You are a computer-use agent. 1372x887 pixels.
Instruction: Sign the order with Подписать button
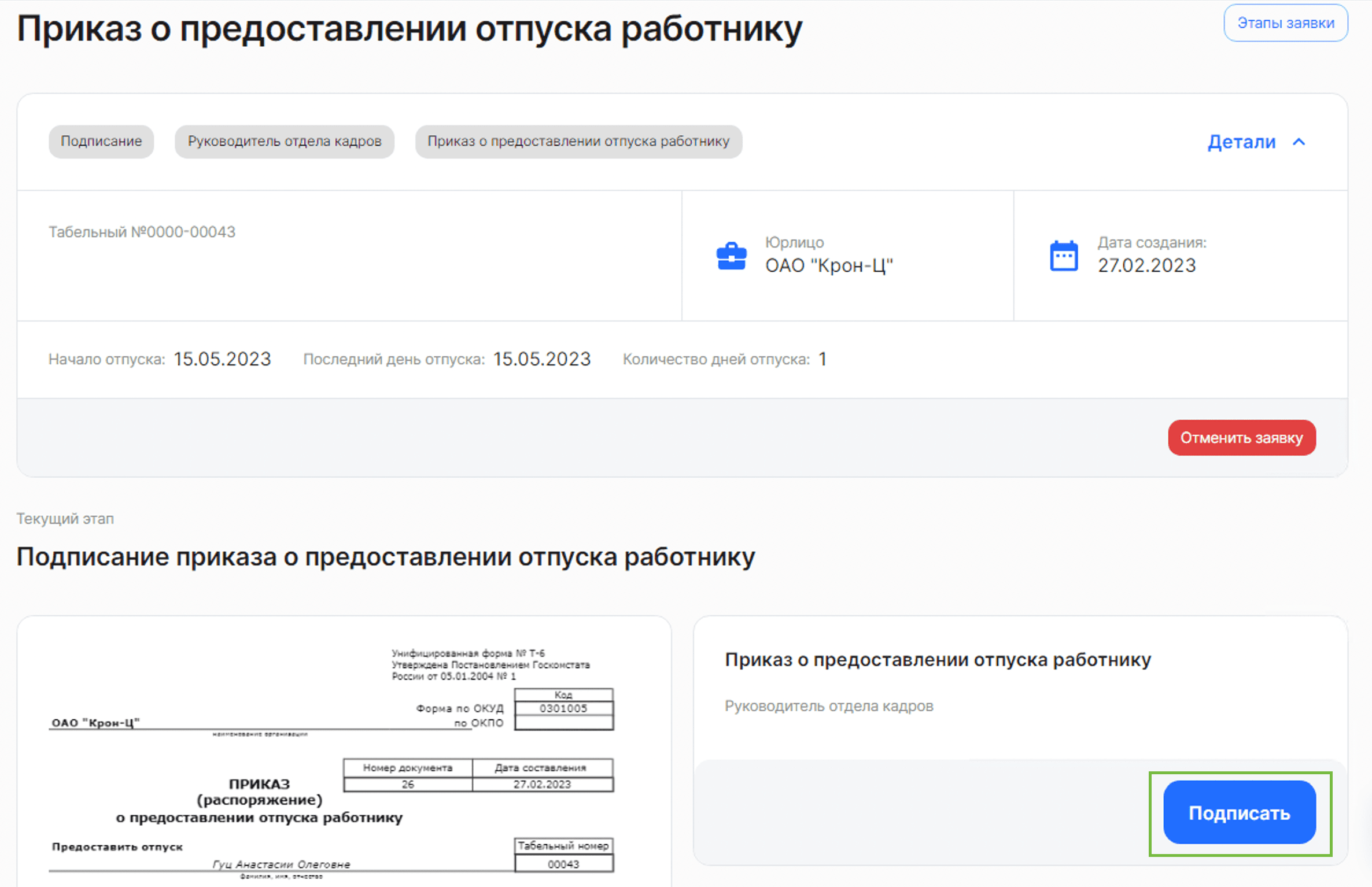(x=1240, y=812)
